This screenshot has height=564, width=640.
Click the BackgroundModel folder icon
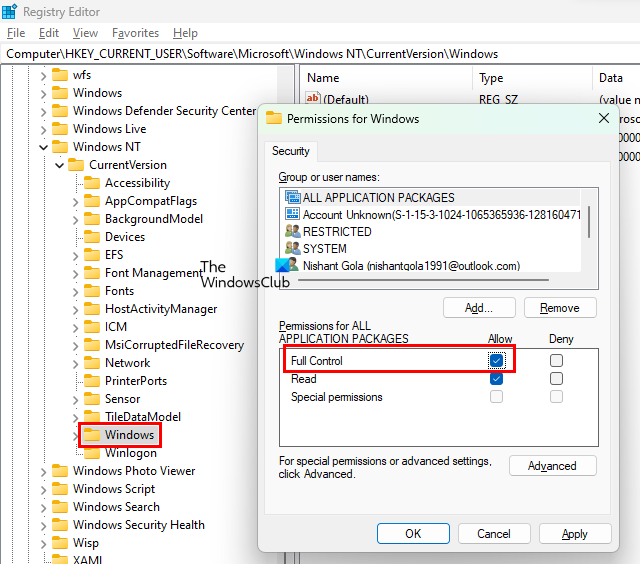tap(92, 219)
